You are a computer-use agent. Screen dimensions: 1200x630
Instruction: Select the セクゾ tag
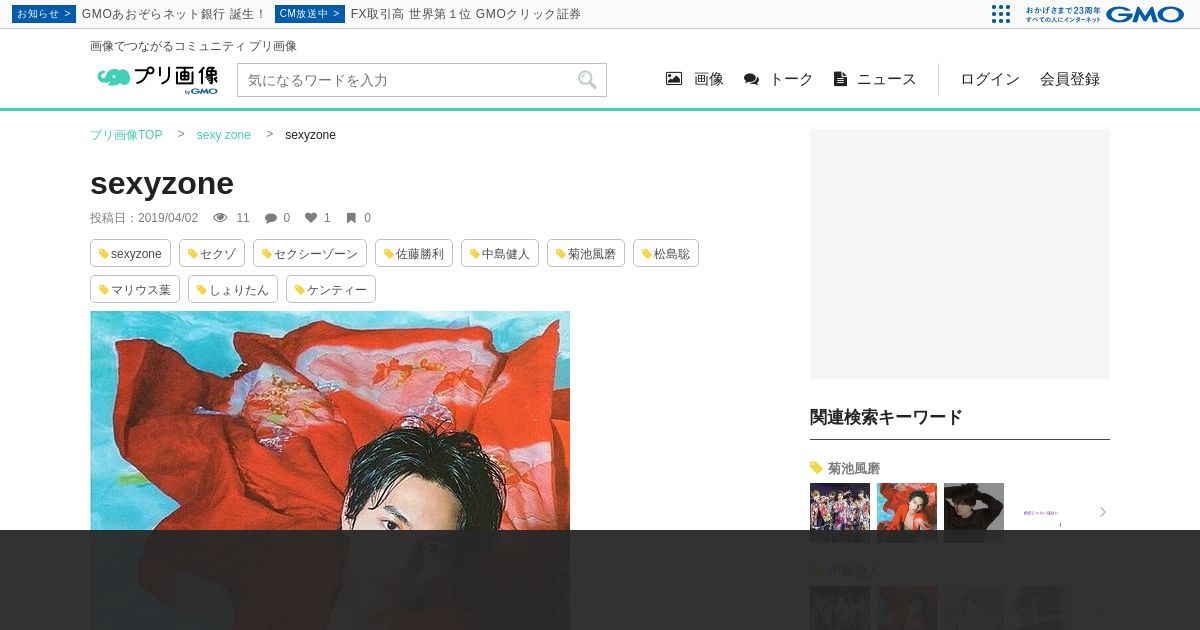[x=212, y=253]
